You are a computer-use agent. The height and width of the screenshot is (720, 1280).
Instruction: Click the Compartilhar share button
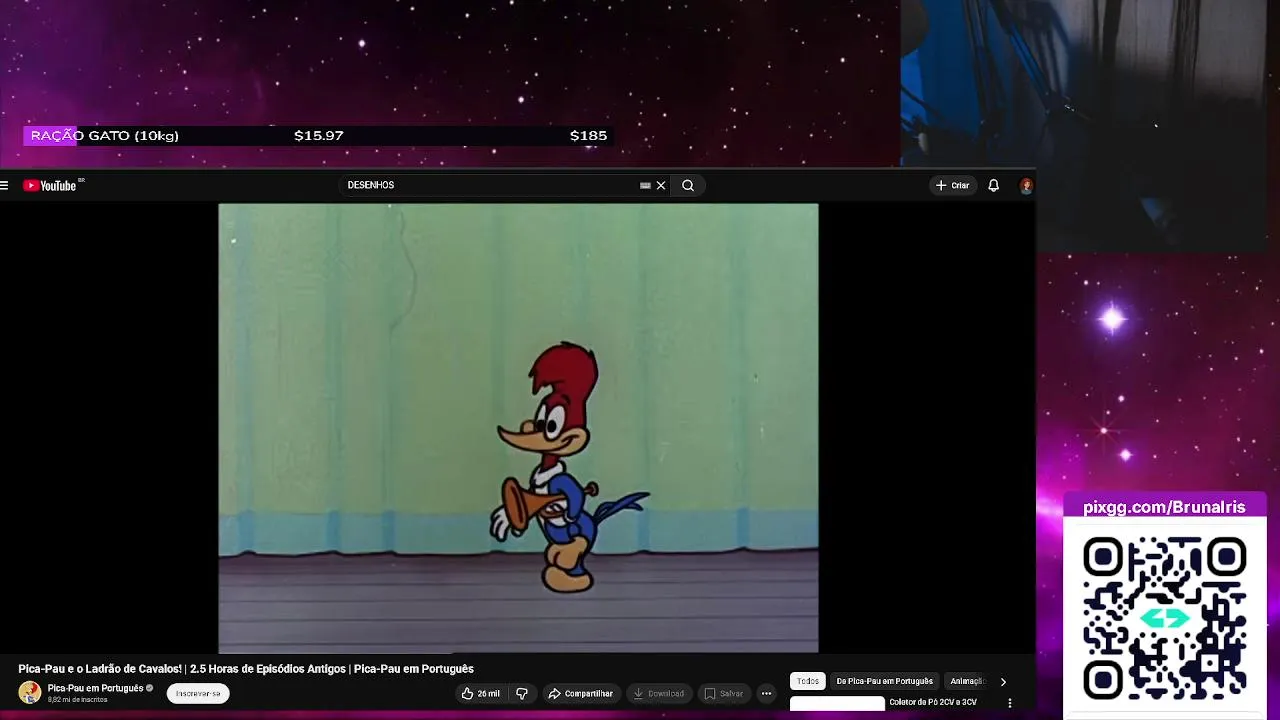(580, 693)
